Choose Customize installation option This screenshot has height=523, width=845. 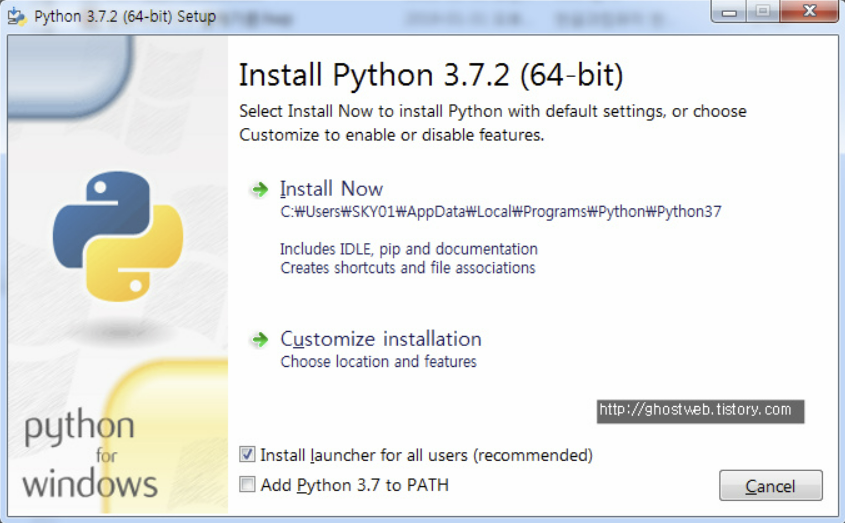coord(380,339)
